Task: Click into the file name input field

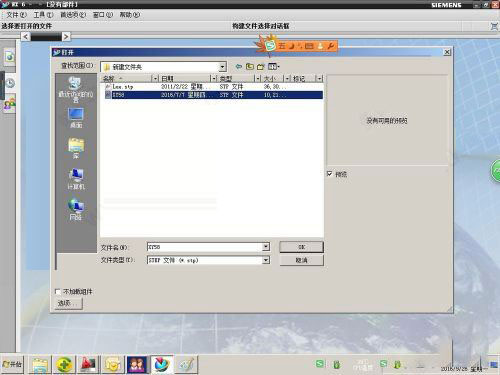Action: (x=205, y=247)
